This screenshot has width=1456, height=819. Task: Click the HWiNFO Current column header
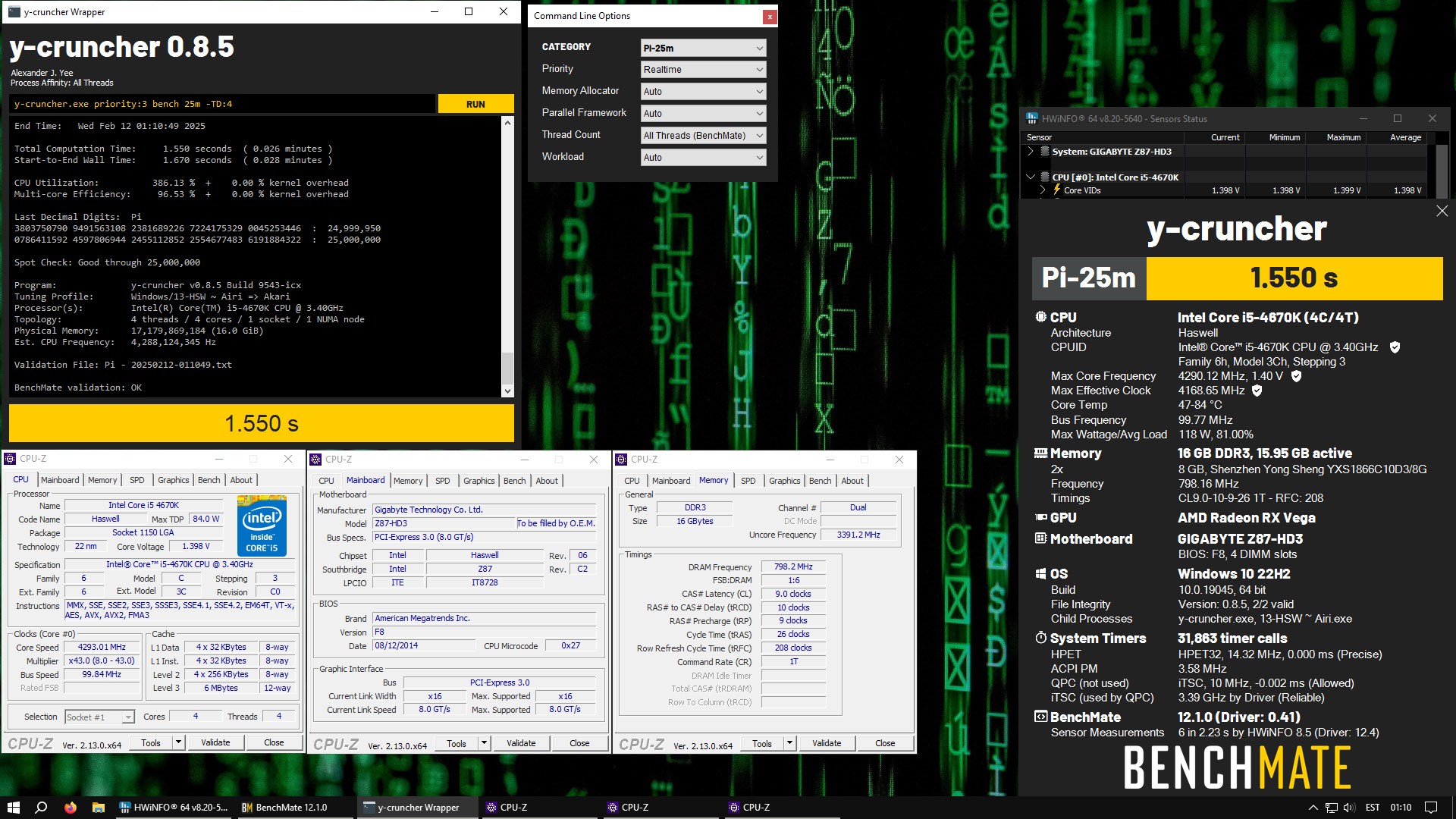point(1214,137)
